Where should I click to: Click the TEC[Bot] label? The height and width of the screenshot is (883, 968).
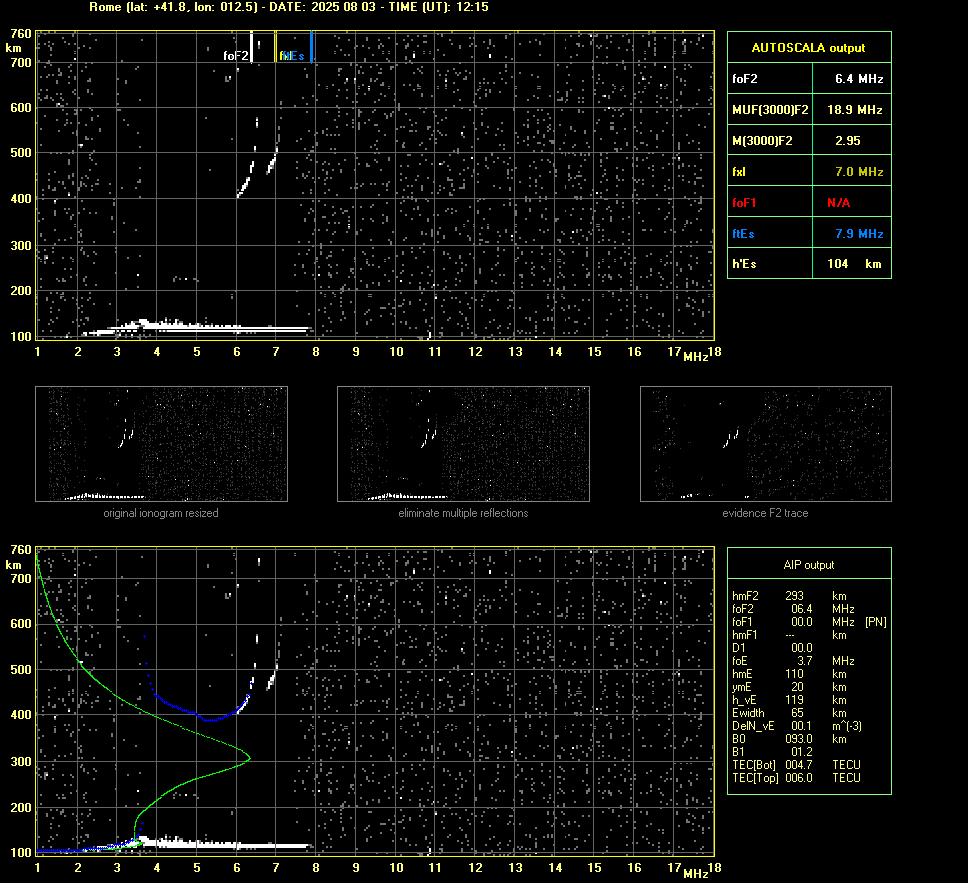pos(754,764)
